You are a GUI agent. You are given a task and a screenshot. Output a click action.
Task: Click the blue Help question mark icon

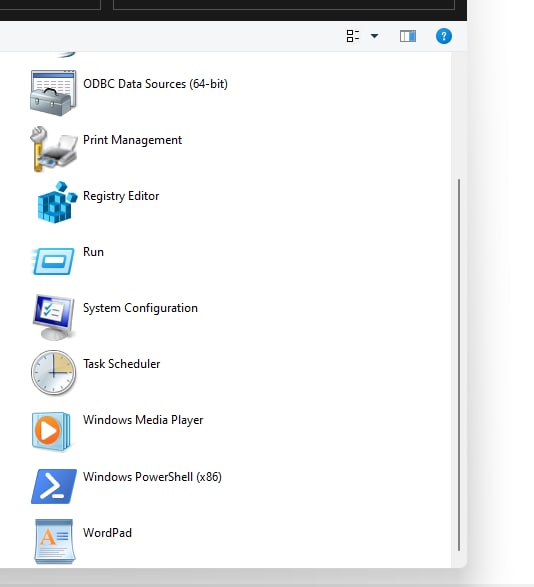(444, 36)
